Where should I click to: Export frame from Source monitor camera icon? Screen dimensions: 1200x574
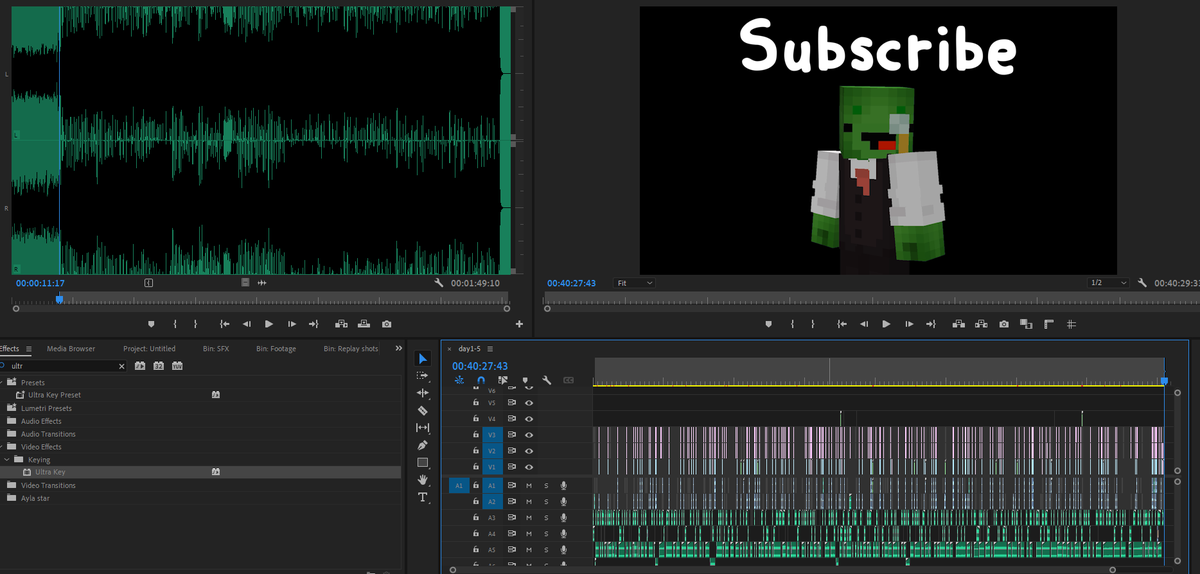click(386, 324)
